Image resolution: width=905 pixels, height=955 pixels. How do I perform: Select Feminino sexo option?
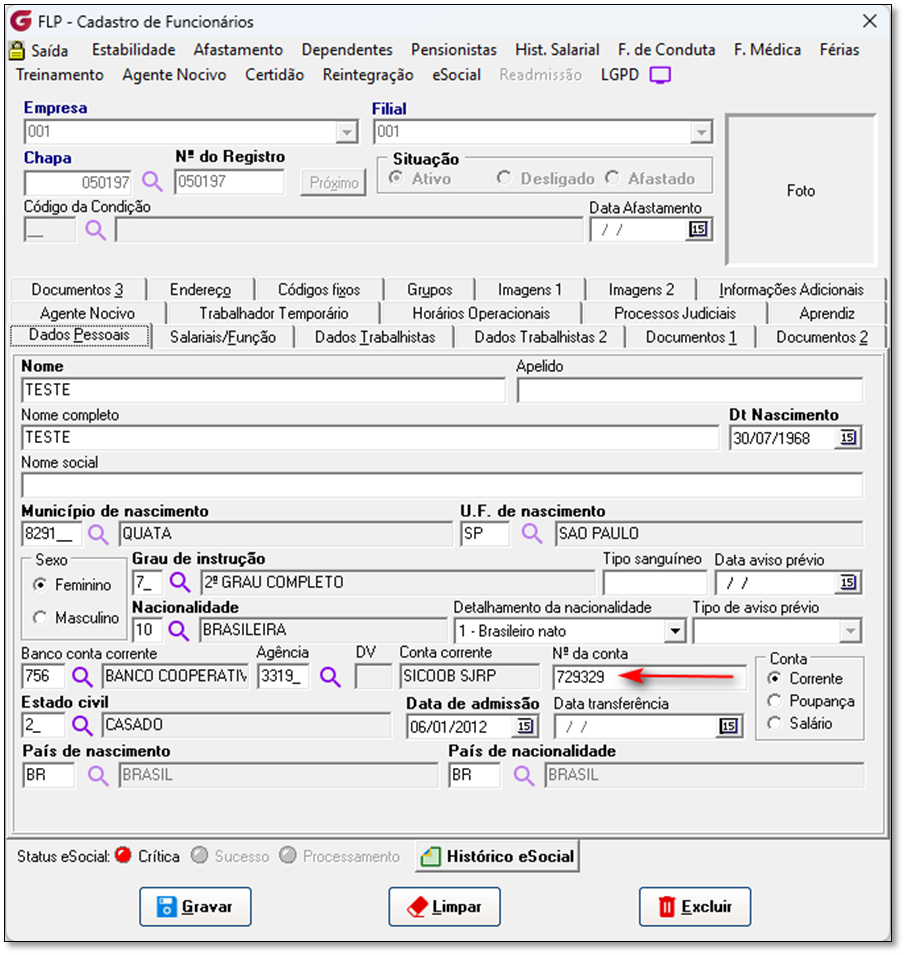click(x=40, y=585)
